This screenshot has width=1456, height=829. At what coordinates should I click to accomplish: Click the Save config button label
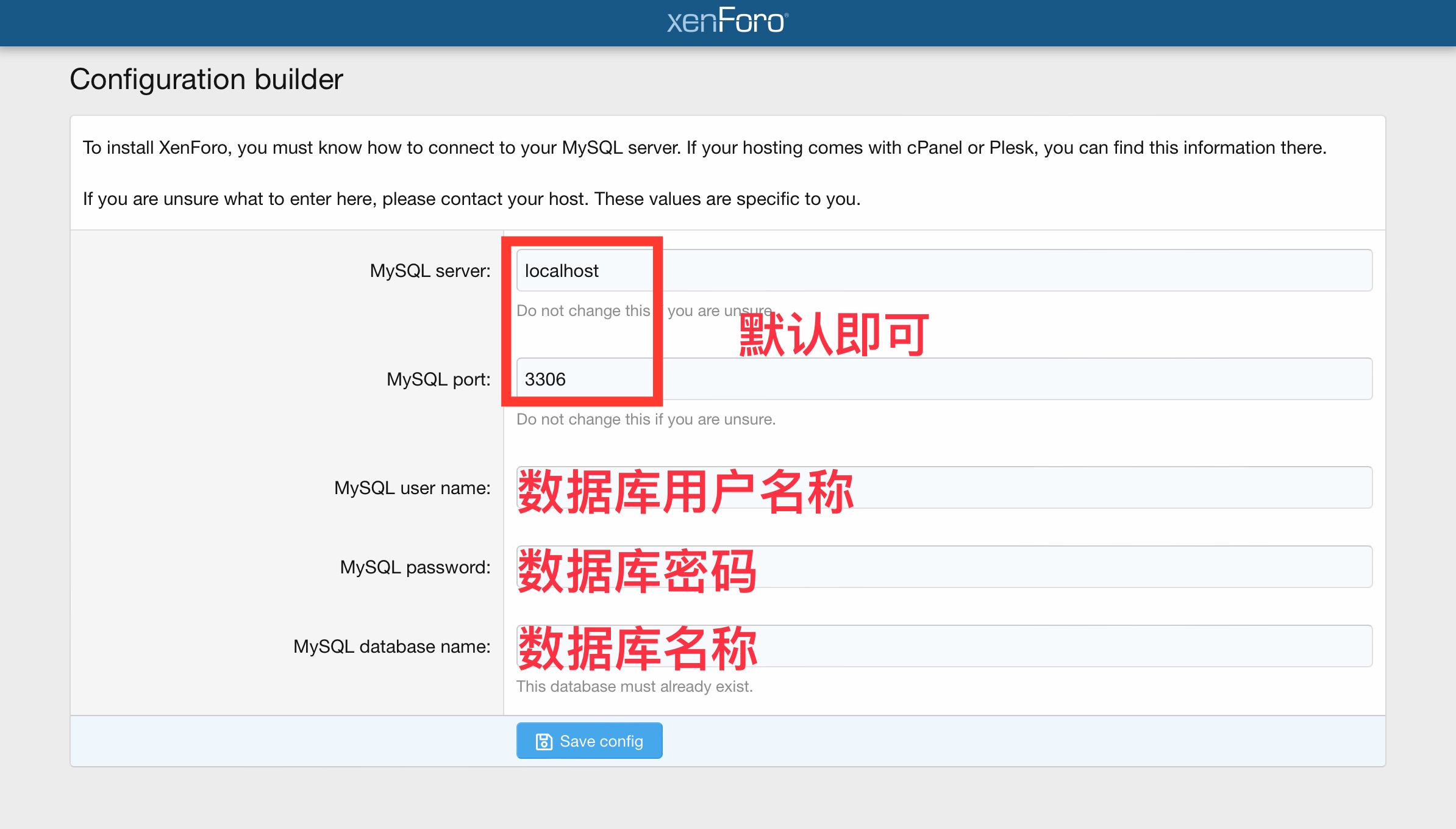tap(601, 741)
